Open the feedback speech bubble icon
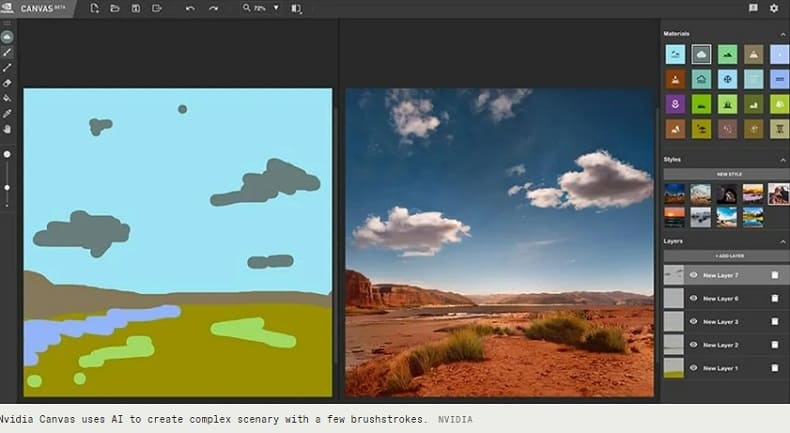Viewport: 790px width, 433px height. (x=753, y=8)
